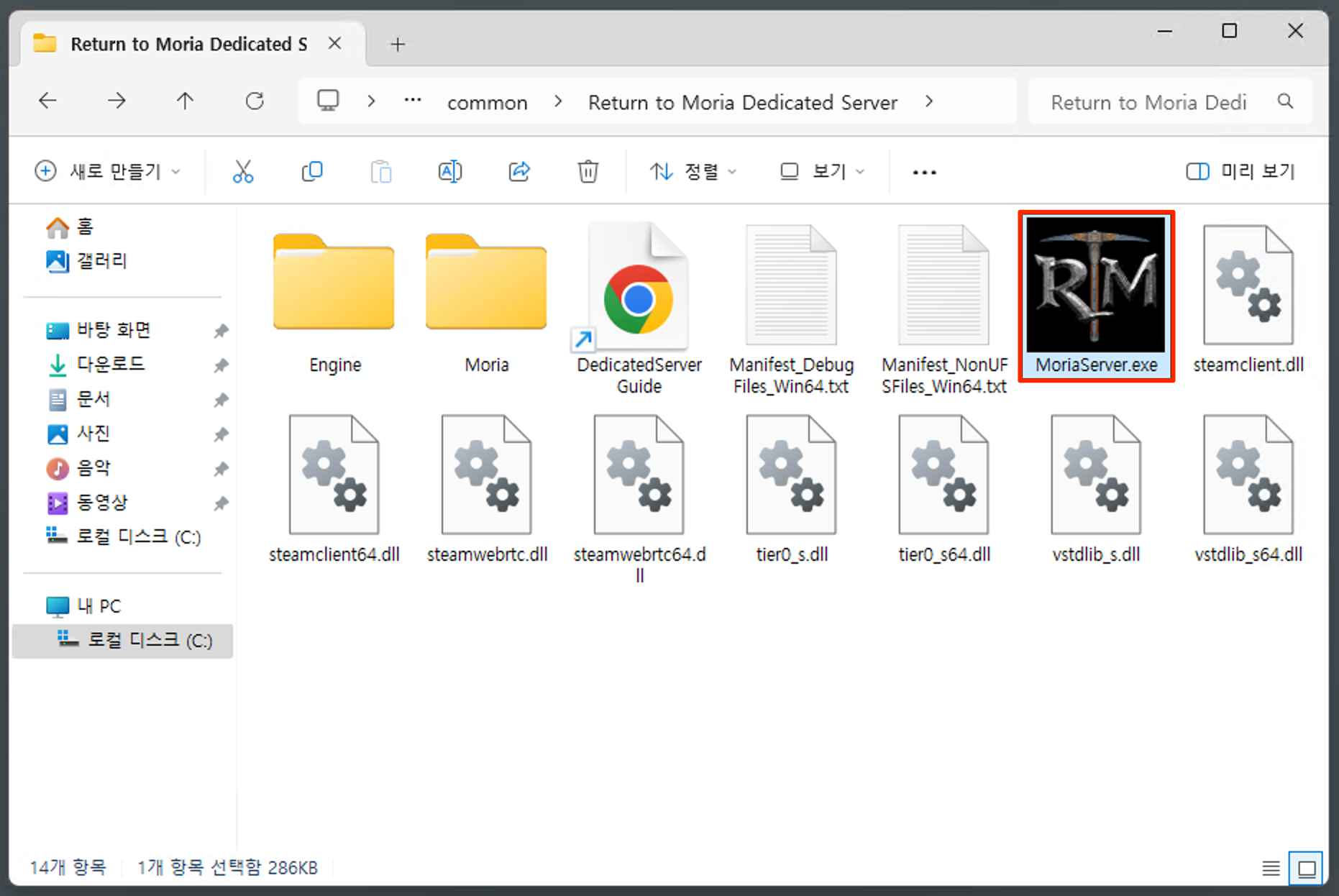The height and width of the screenshot is (896, 1339).
Task: Select 로컬 디스크 (C:) under 내 PC
Action: [x=122, y=641]
